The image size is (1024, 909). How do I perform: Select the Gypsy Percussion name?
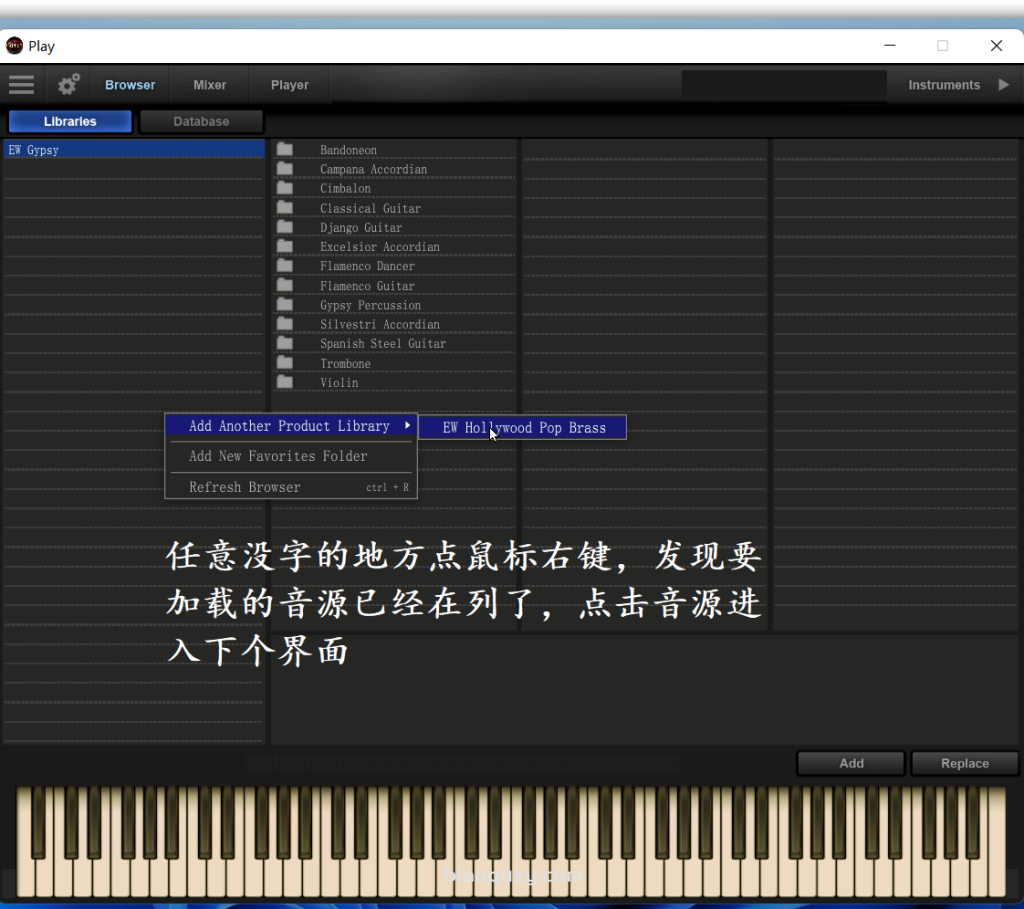[x=370, y=305]
